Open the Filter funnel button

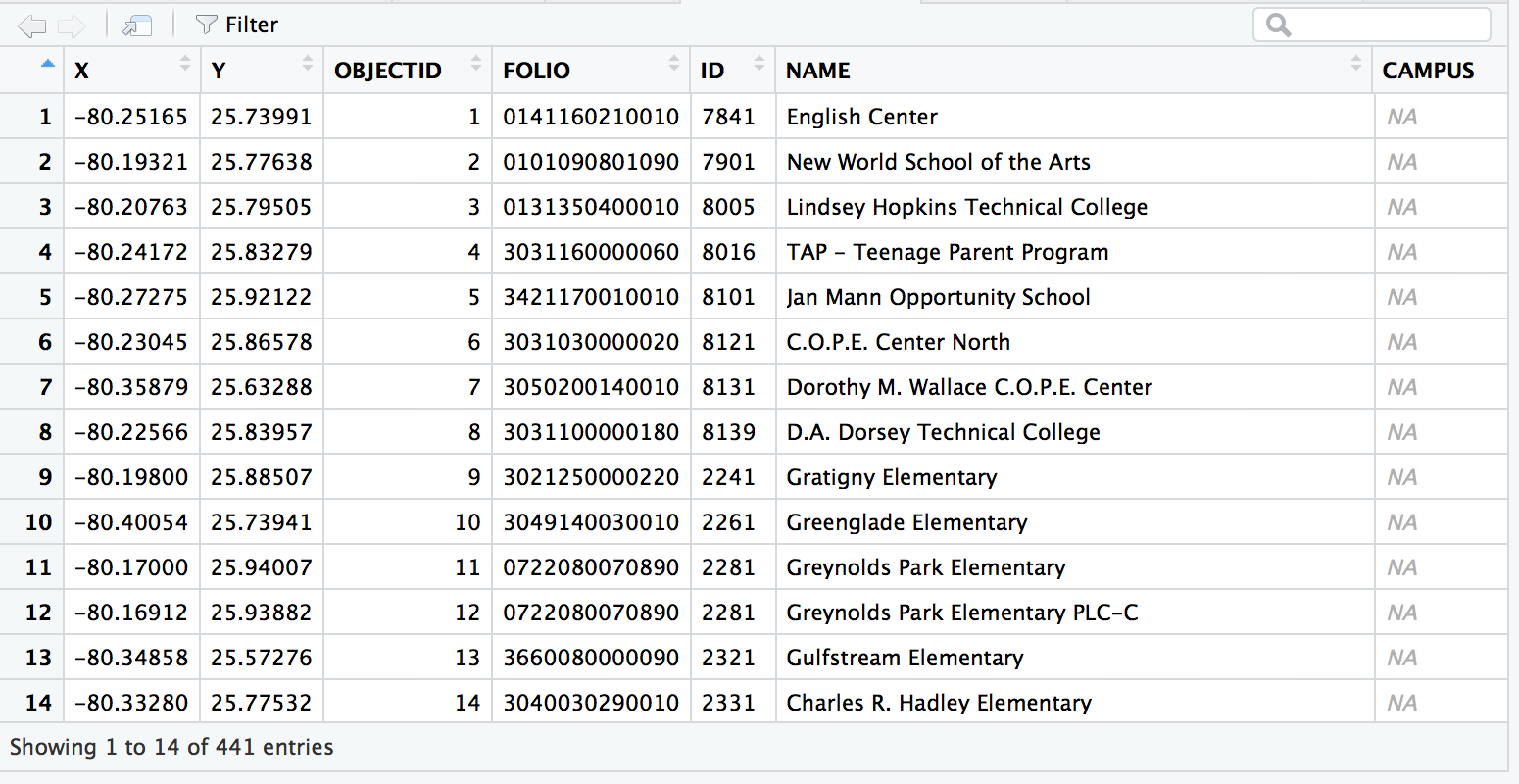[237, 24]
